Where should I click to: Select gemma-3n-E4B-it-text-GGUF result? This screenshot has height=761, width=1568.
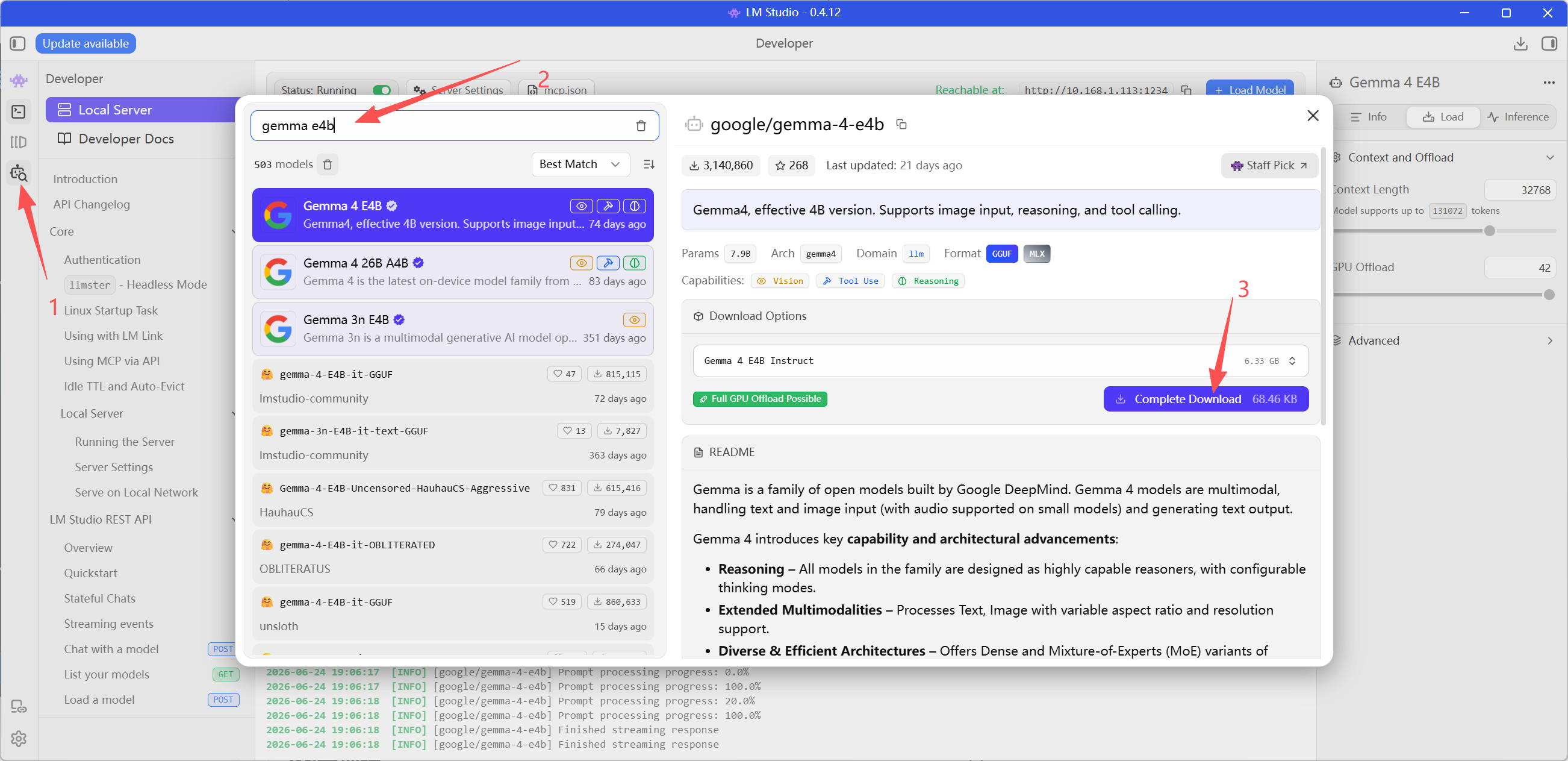pos(453,443)
